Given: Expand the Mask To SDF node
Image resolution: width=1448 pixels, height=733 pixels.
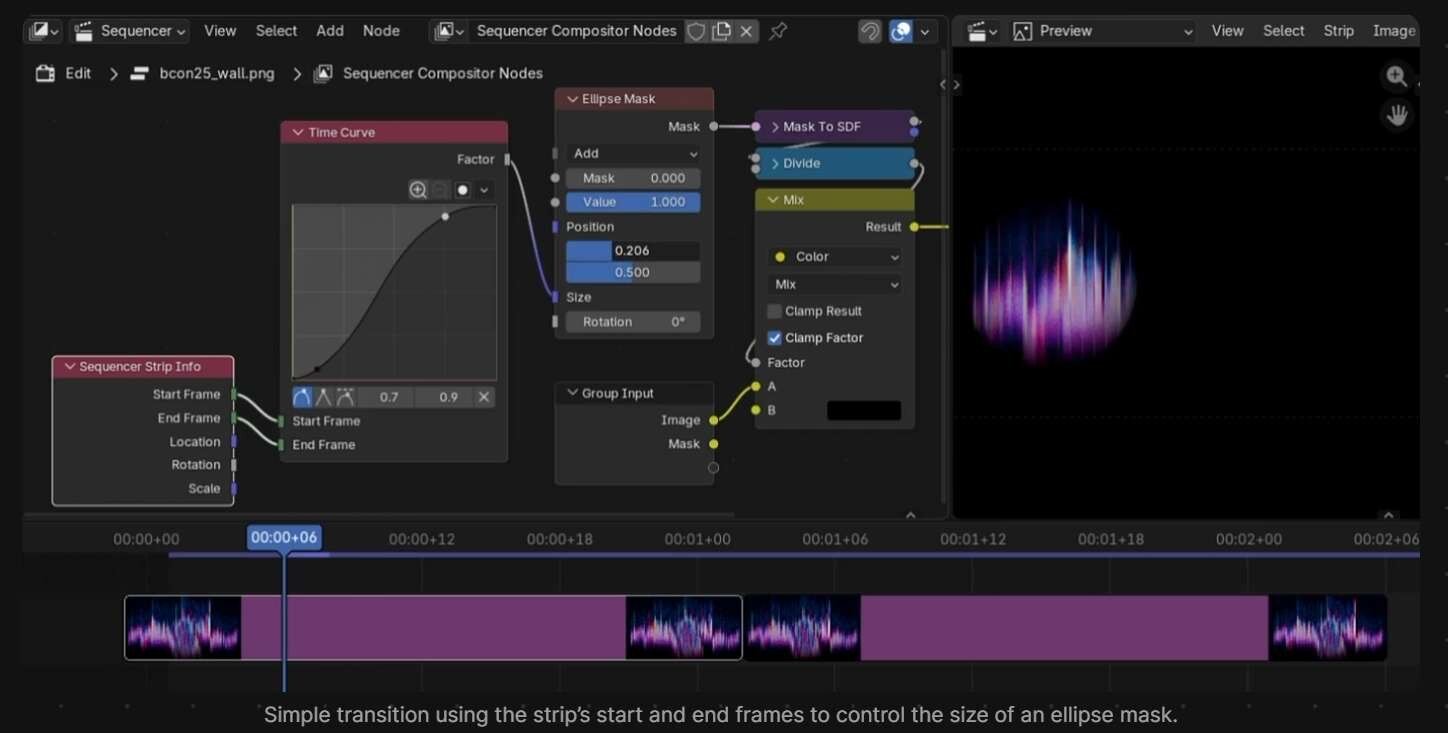Looking at the screenshot, I should click(x=775, y=127).
